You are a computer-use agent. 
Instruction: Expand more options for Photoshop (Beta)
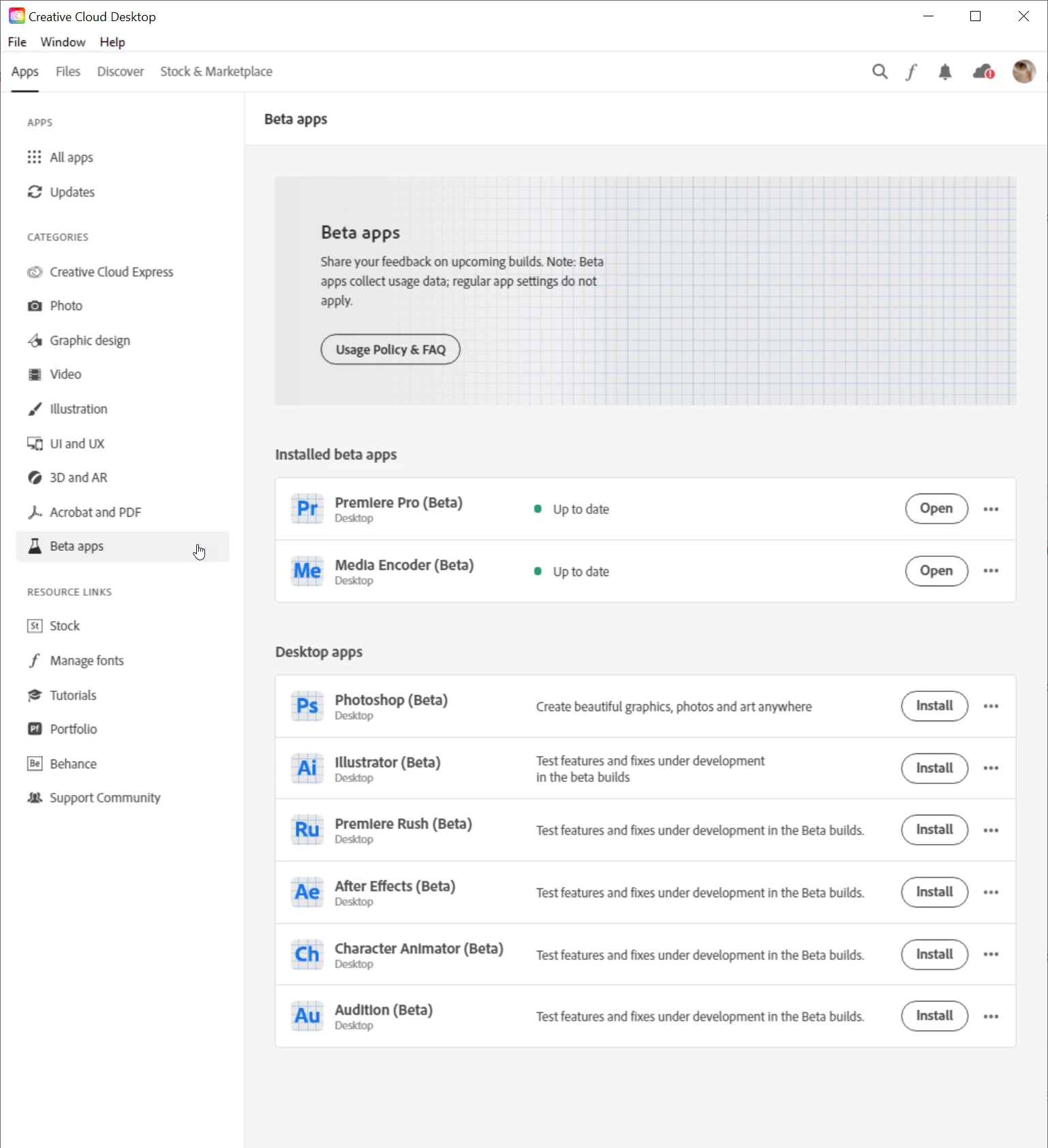pyautogui.click(x=991, y=706)
